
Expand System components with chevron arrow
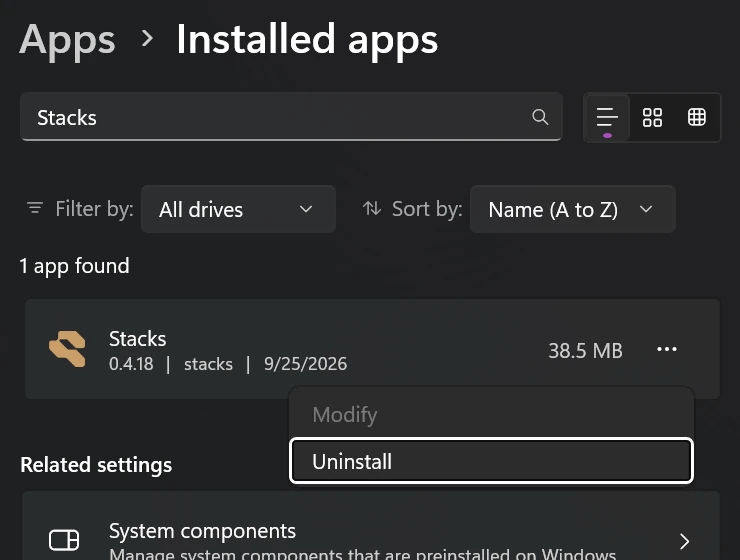coord(684,541)
